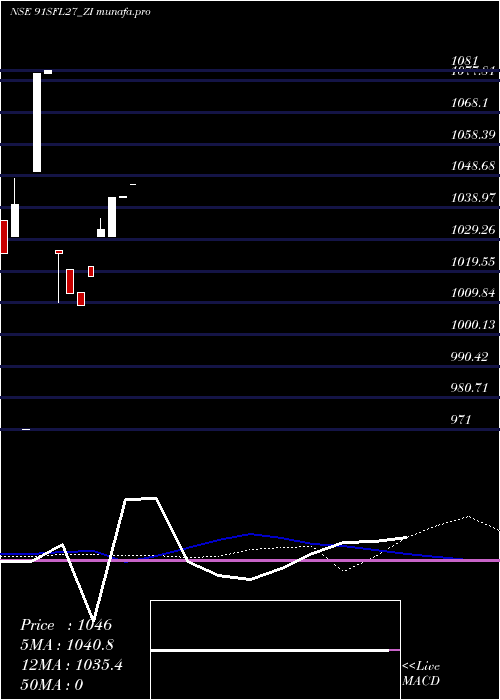Click the 50MA : 0 readout

(x=52, y=685)
